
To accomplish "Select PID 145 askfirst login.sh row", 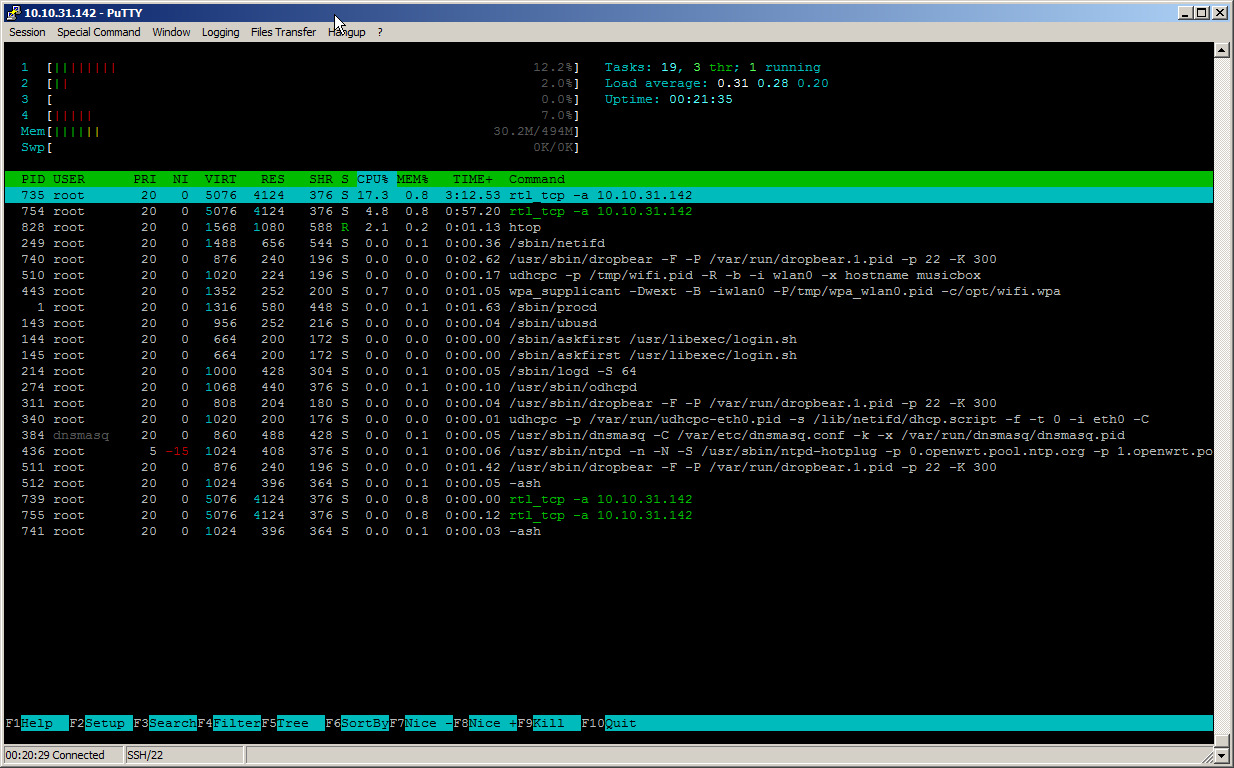I will point(609,355).
